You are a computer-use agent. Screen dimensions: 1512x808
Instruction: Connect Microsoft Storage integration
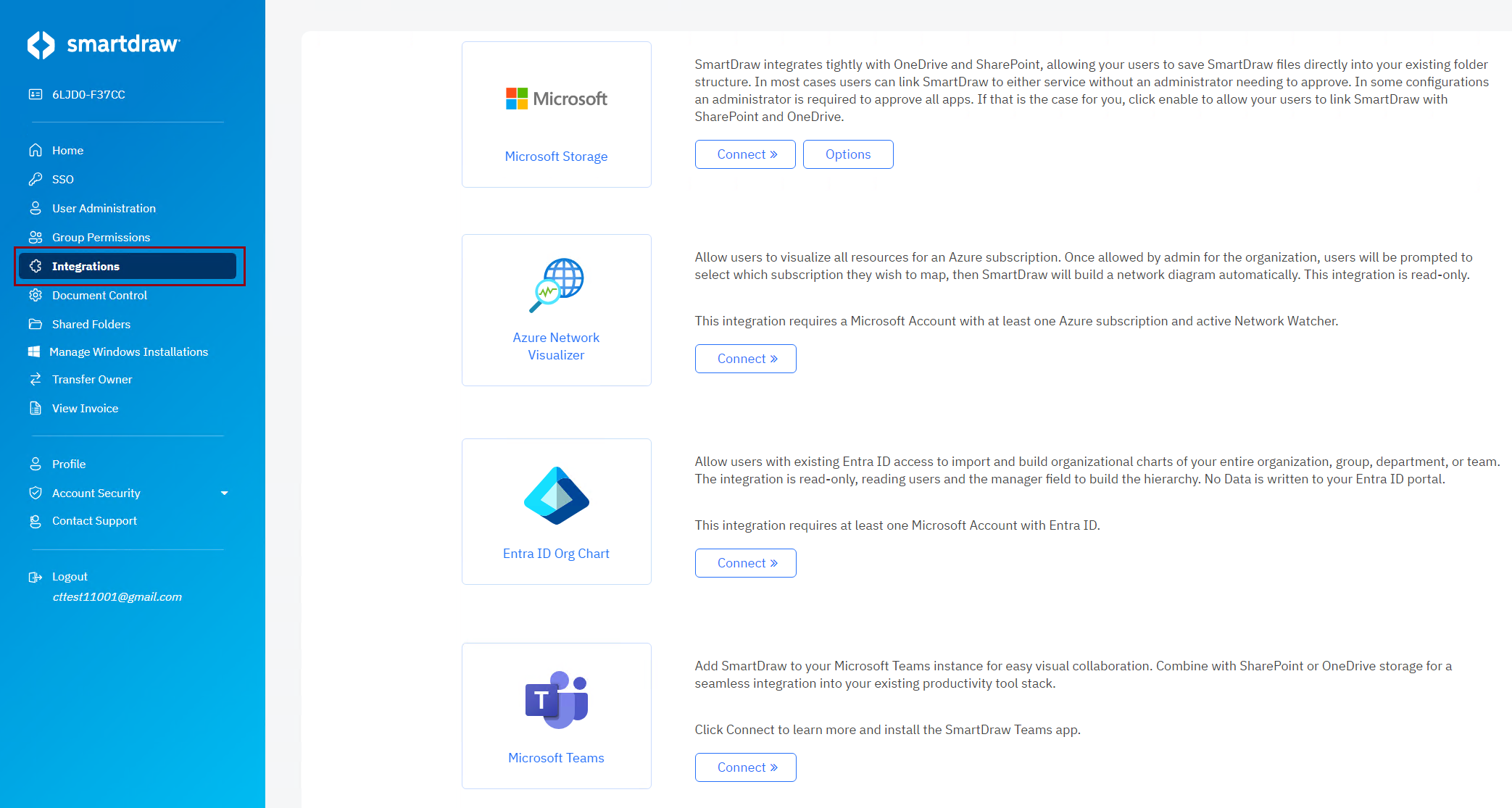point(745,154)
